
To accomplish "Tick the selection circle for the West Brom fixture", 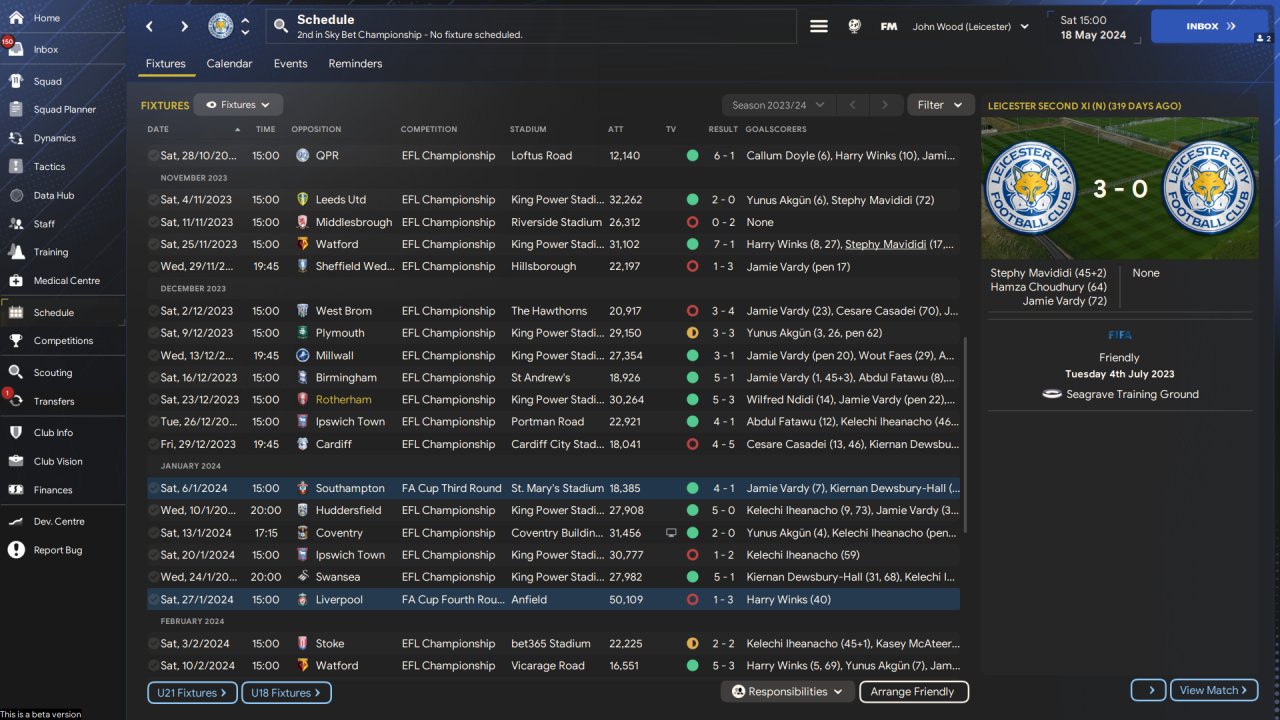I will click(x=153, y=311).
